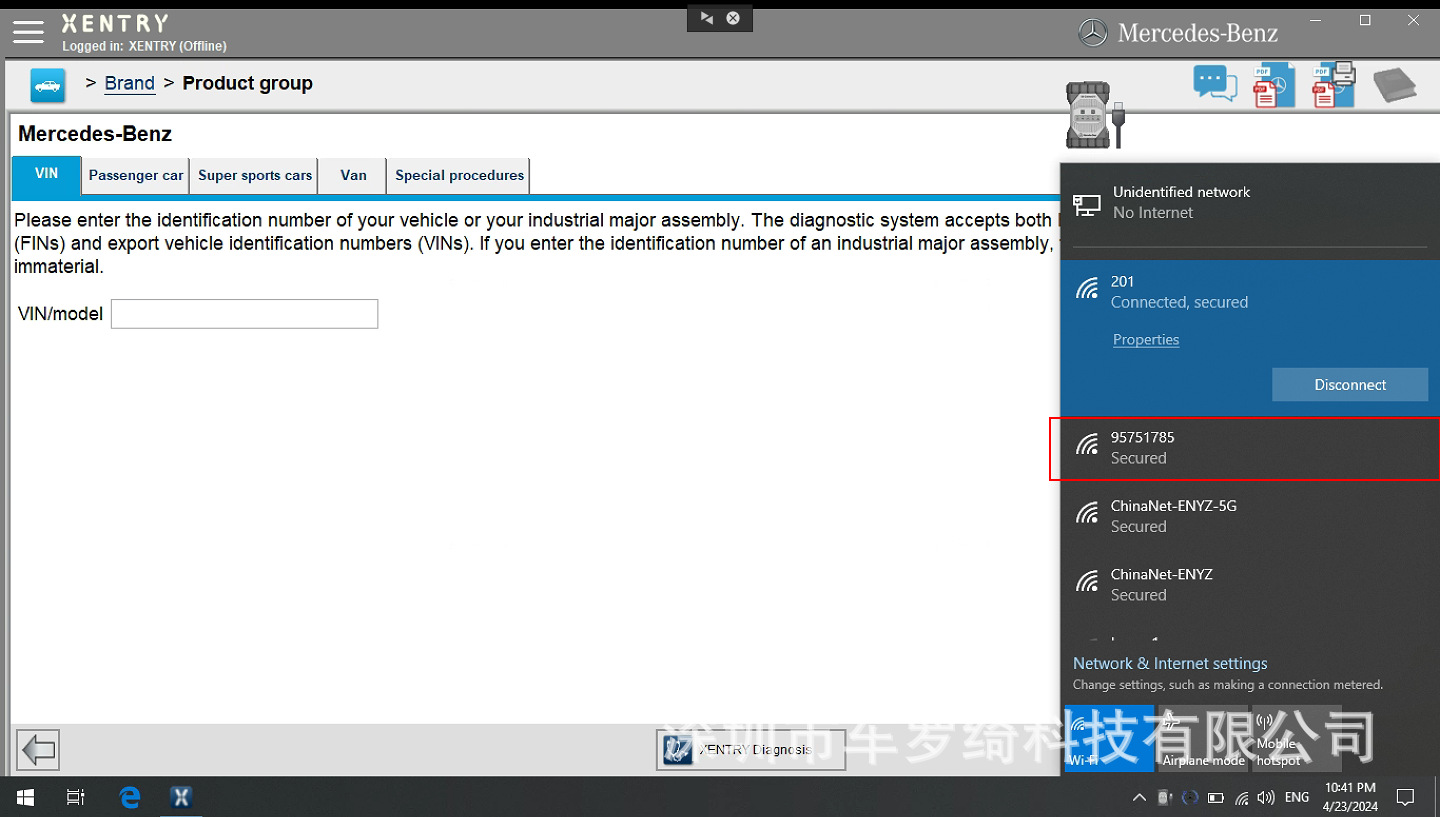Toggle the Airplane mode tile
Viewport: 1440px width, 817px height.
pyautogui.click(x=1203, y=738)
